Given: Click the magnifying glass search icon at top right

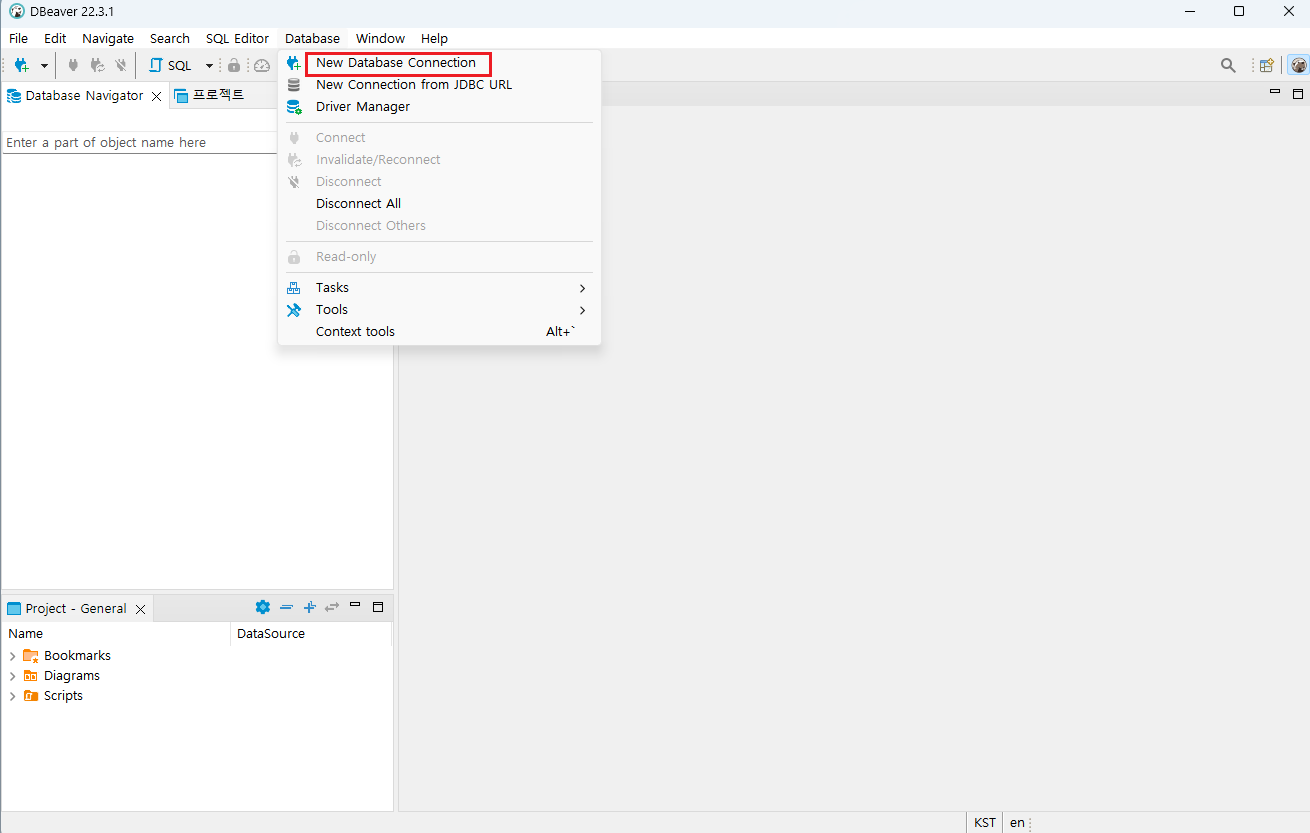Looking at the screenshot, I should (x=1228, y=66).
